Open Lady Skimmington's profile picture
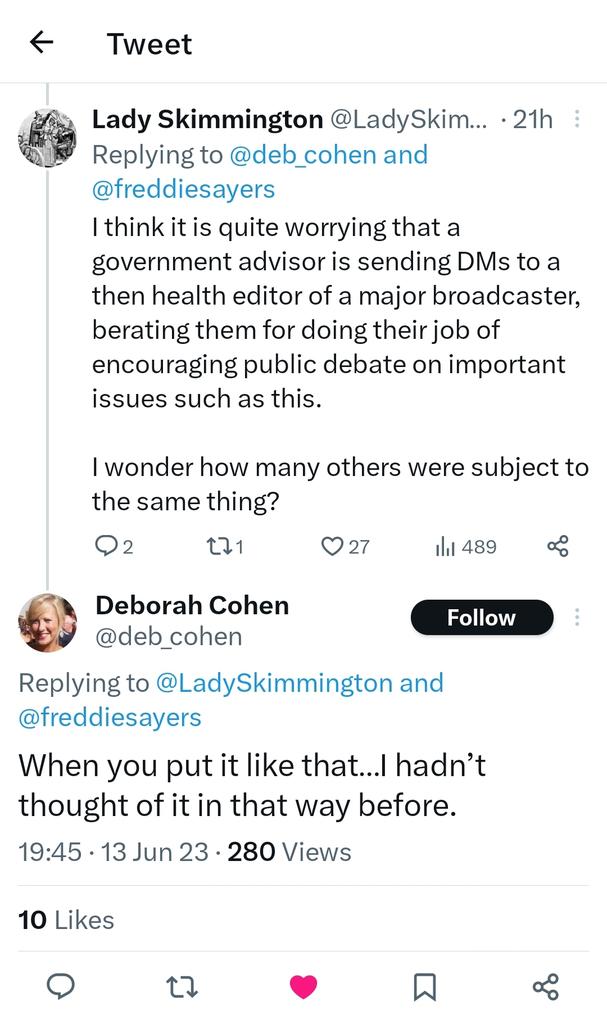Screen dimensions: 607x1024 tap(47, 137)
